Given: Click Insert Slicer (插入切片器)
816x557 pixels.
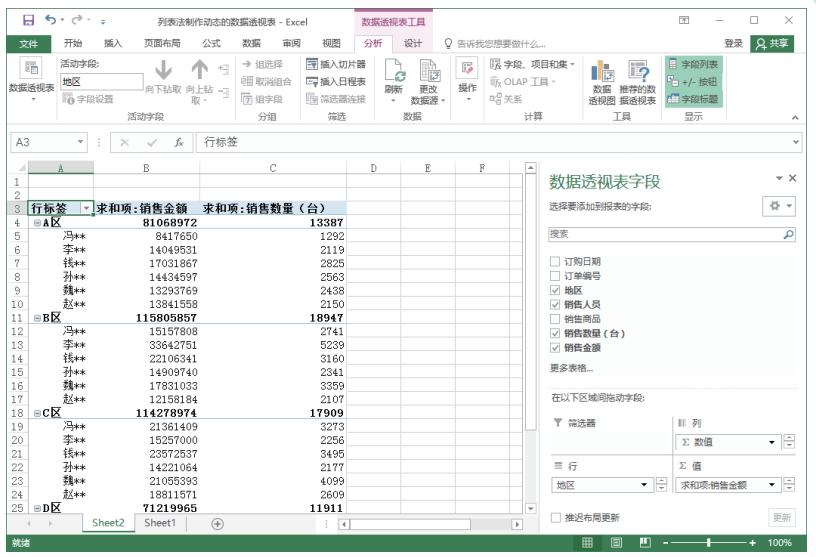Looking at the screenshot, I should click(336, 64).
